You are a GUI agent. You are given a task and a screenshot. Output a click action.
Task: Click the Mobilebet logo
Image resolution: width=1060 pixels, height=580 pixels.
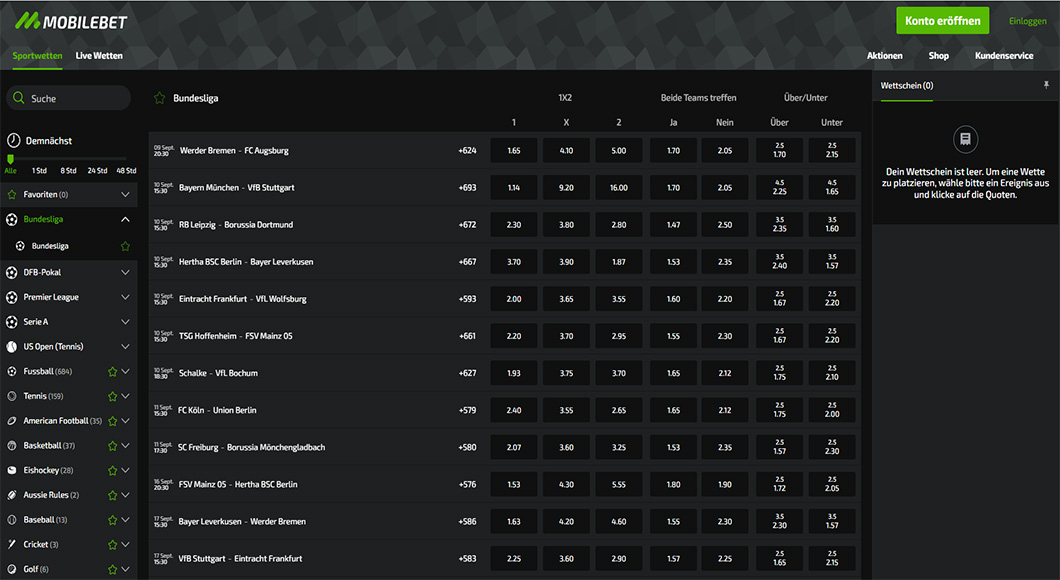click(x=71, y=22)
